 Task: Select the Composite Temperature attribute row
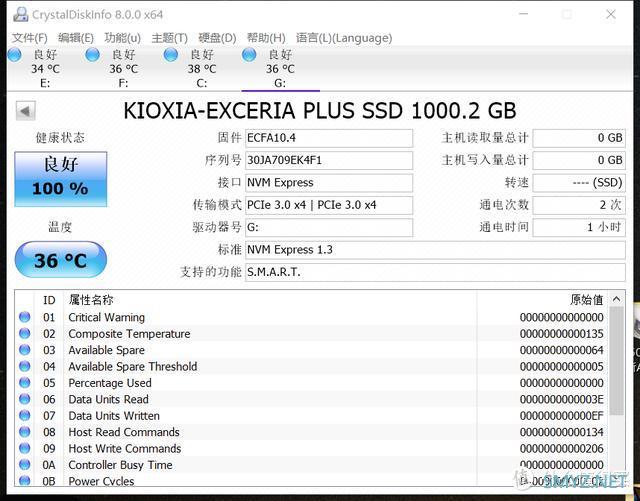pos(312,334)
